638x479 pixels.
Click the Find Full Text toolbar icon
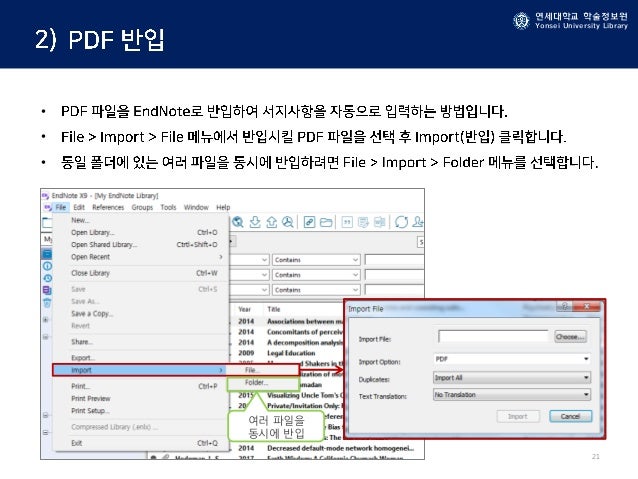(x=288, y=222)
